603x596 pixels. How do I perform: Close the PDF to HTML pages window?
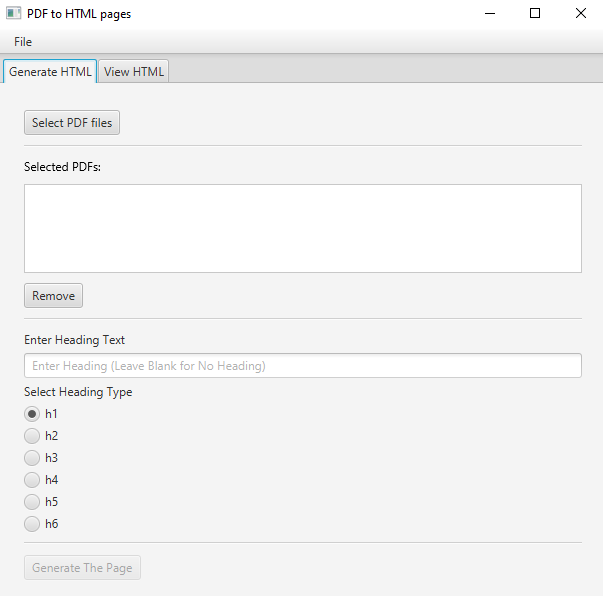[581, 14]
